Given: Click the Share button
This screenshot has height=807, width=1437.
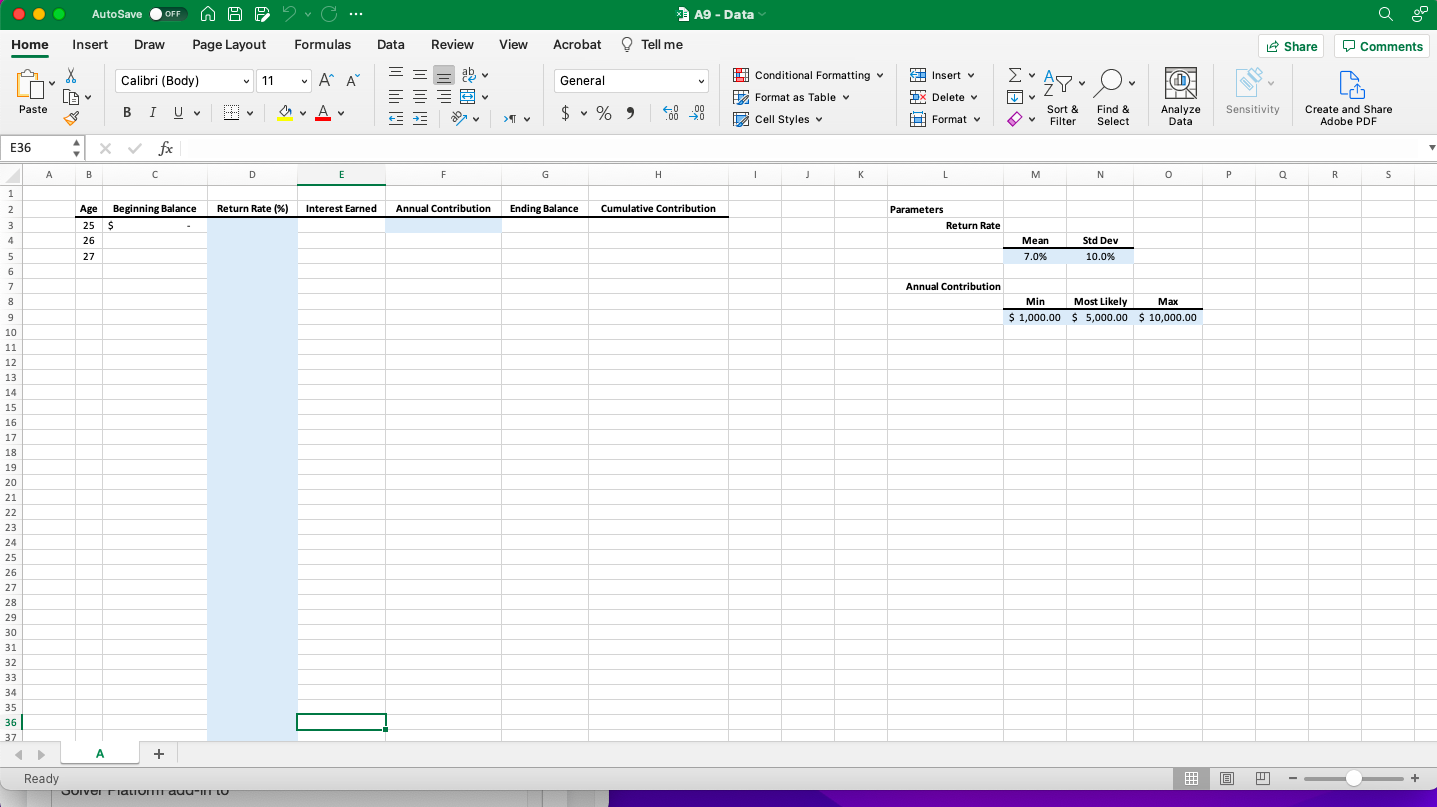Looking at the screenshot, I should coord(1291,46).
